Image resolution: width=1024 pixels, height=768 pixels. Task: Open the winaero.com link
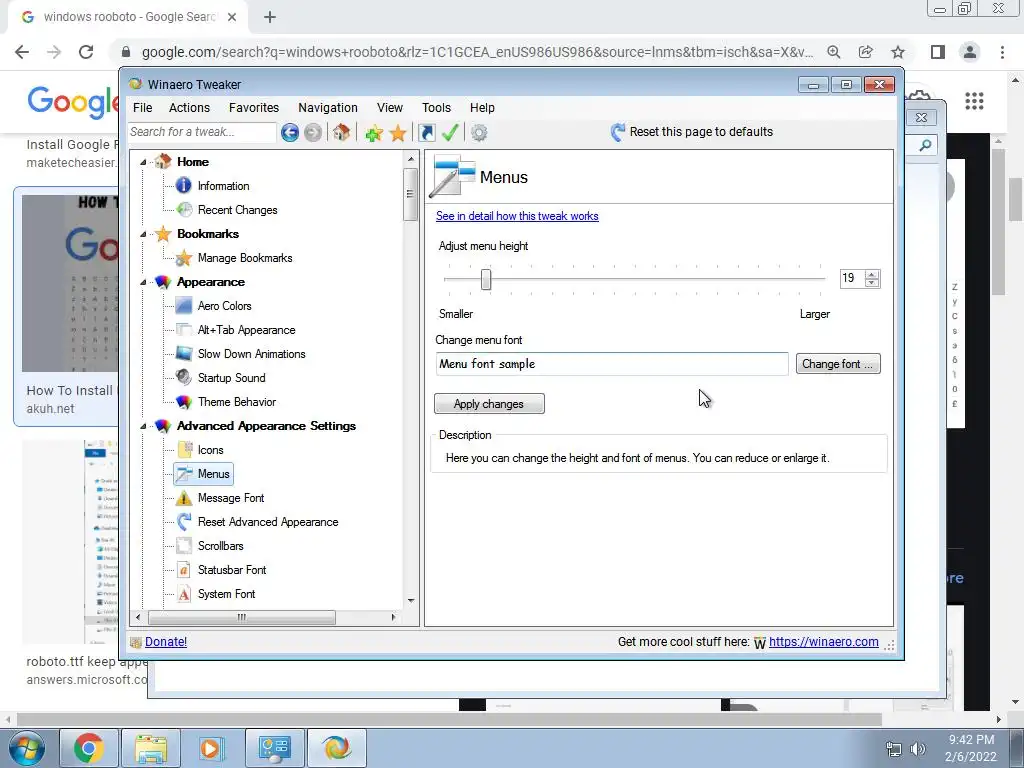click(x=824, y=642)
